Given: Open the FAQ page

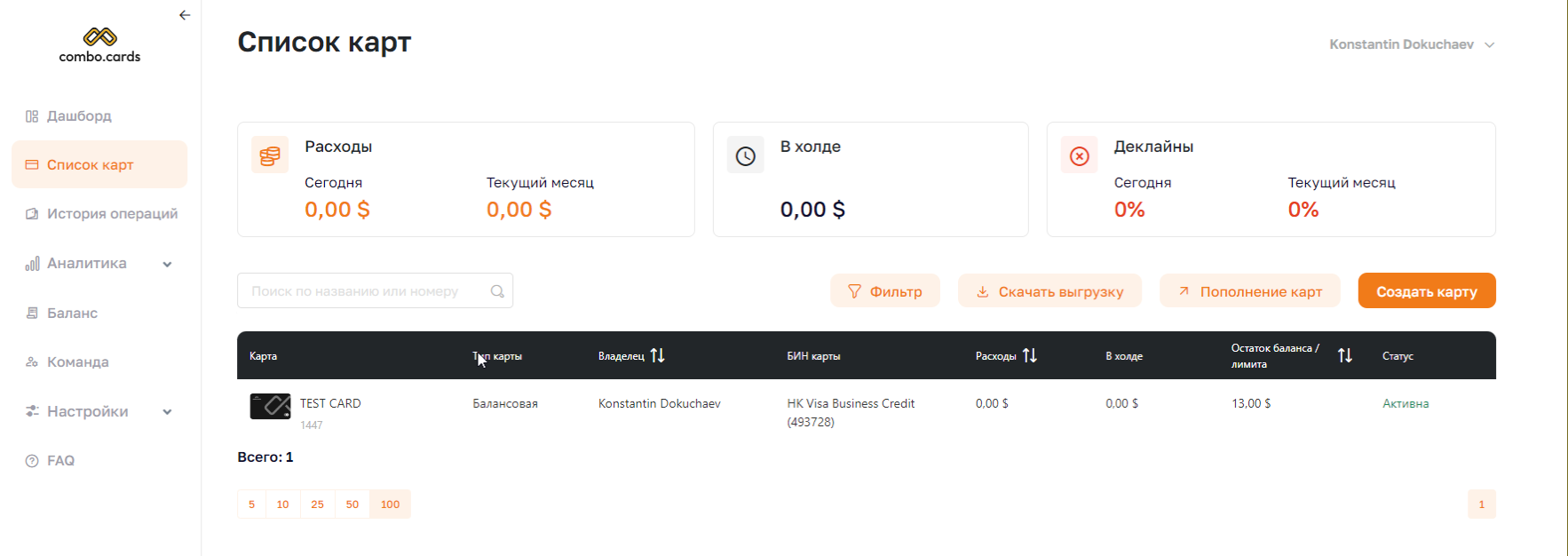Looking at the screenshot, I should [60, 461].
